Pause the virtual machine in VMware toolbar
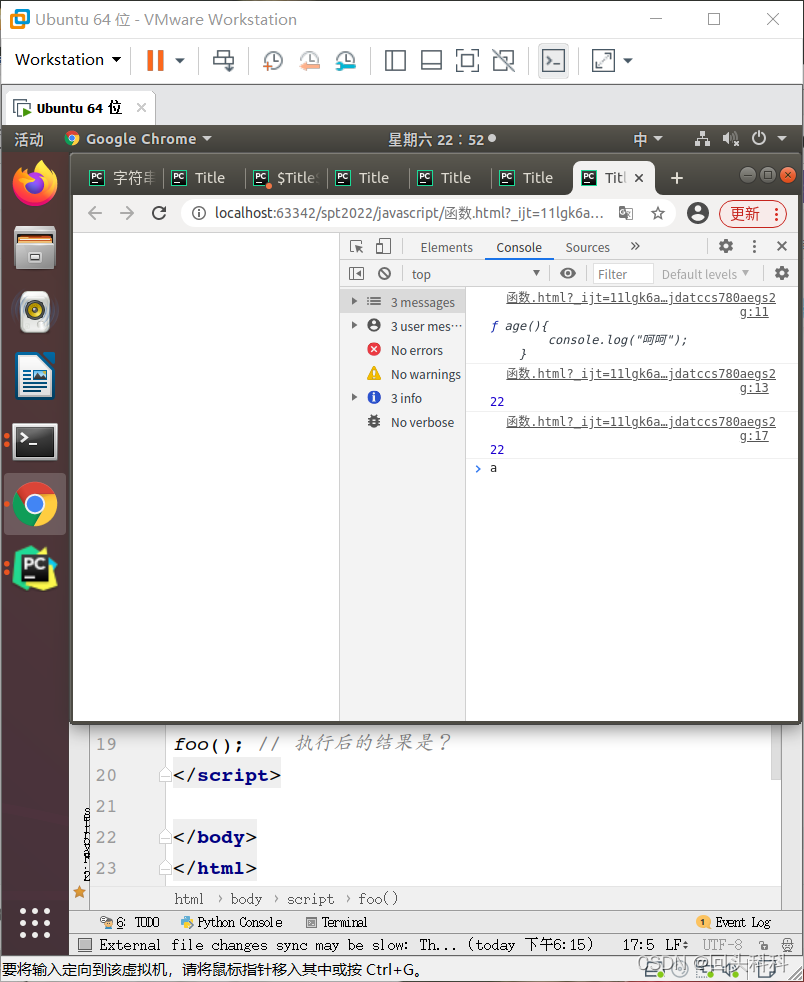804x982 pixels. pyautogui.click(x=155, y=61)
